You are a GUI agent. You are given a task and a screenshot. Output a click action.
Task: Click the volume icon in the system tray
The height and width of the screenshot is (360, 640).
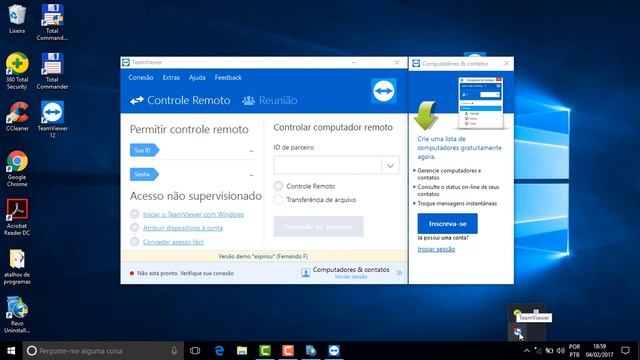561,351
